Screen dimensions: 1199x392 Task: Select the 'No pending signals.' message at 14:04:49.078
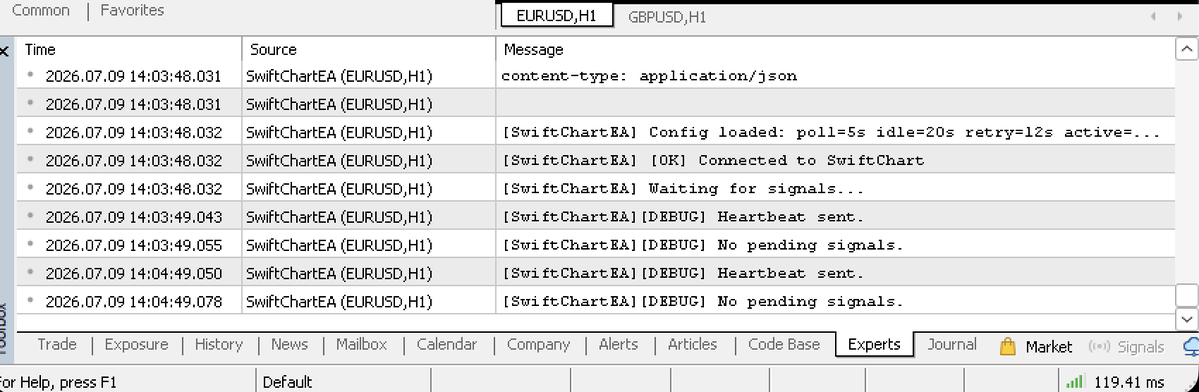[703, 302]
